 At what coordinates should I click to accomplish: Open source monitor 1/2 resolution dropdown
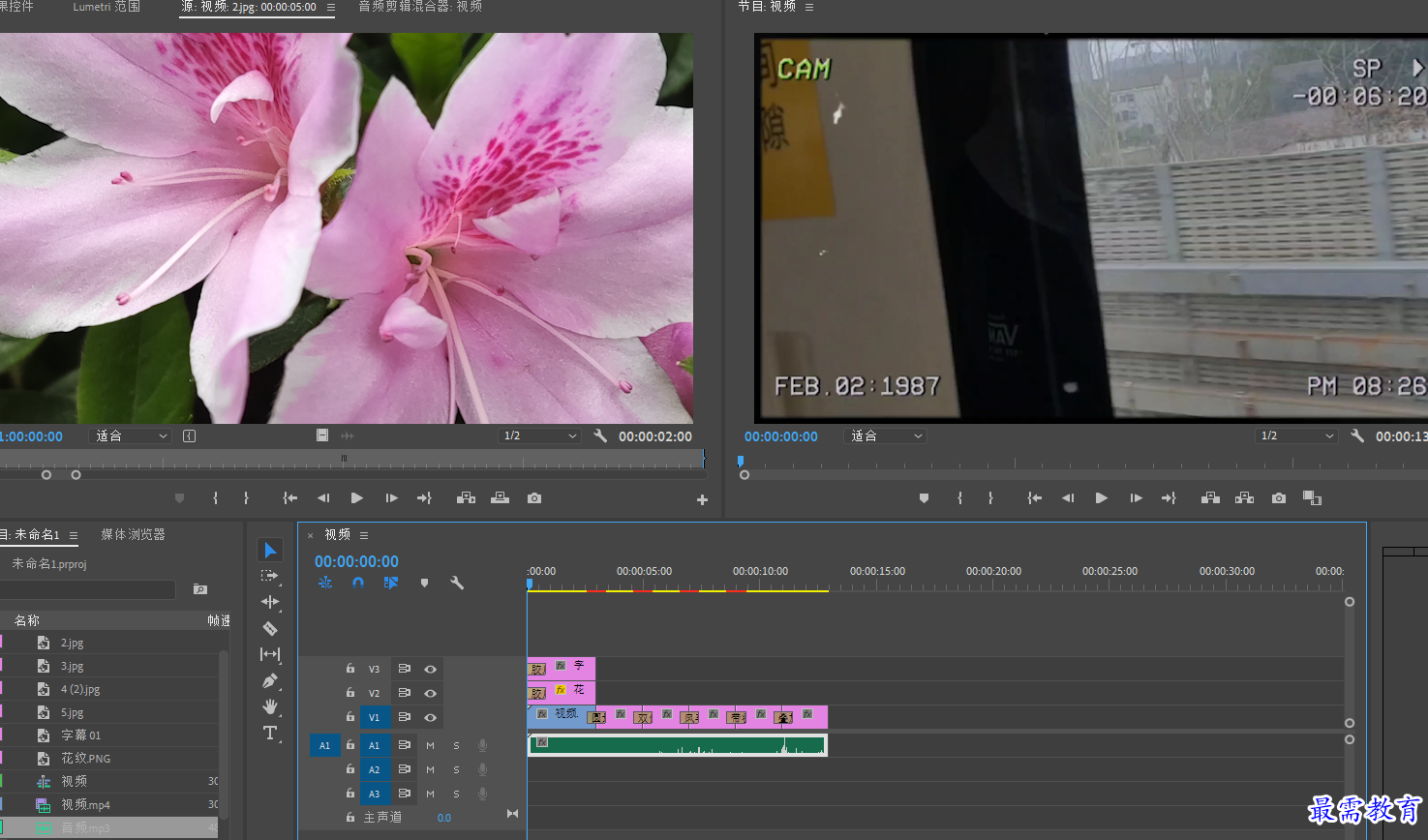(540, 436)
